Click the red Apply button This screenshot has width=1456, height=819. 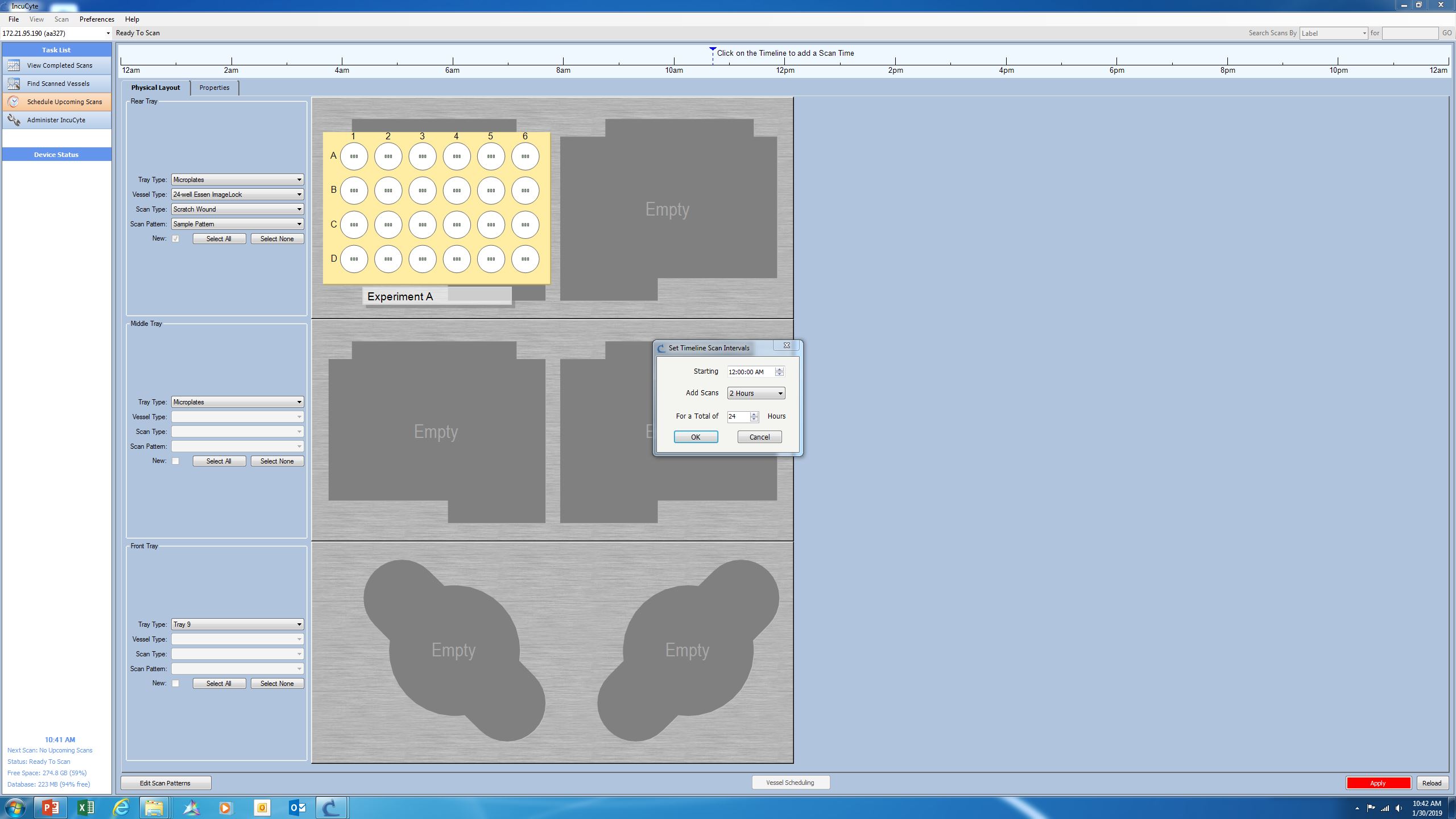pyautogui.click(x=1378, y=783)
